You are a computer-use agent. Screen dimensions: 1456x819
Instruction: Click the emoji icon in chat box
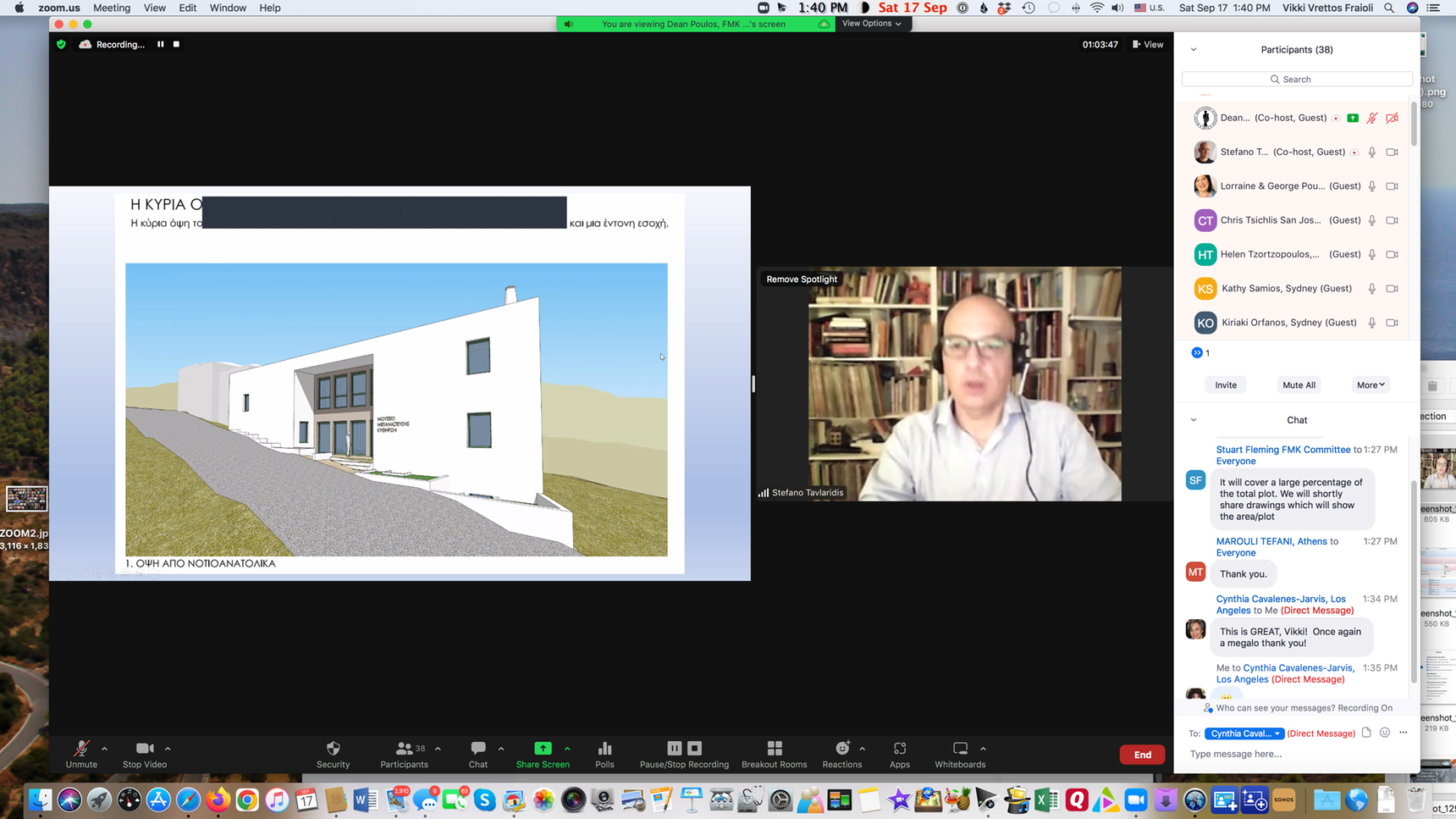tap(1385, 733)
